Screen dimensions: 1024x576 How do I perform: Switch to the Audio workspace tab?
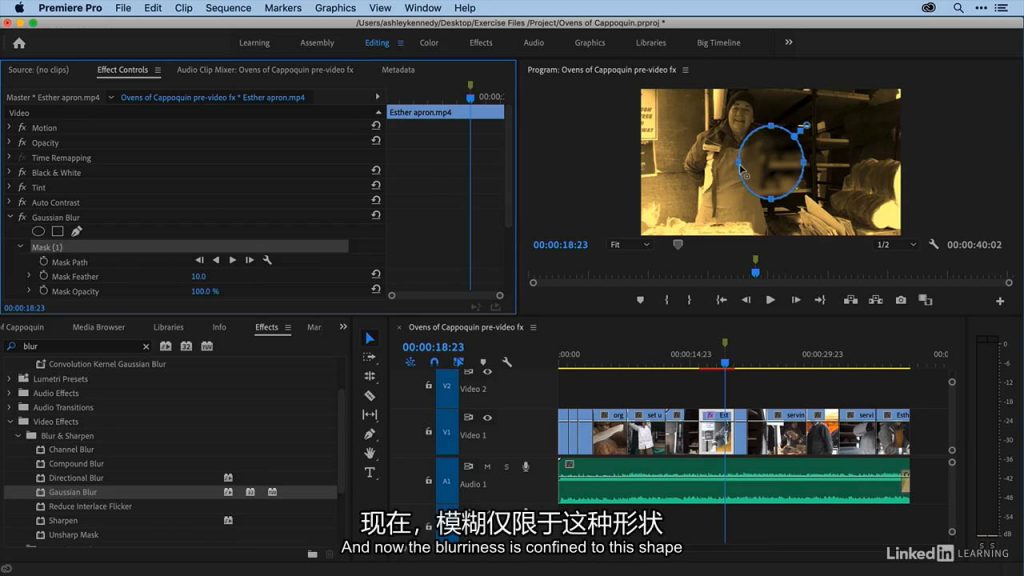pyautogui.click(x=534, y=42)
